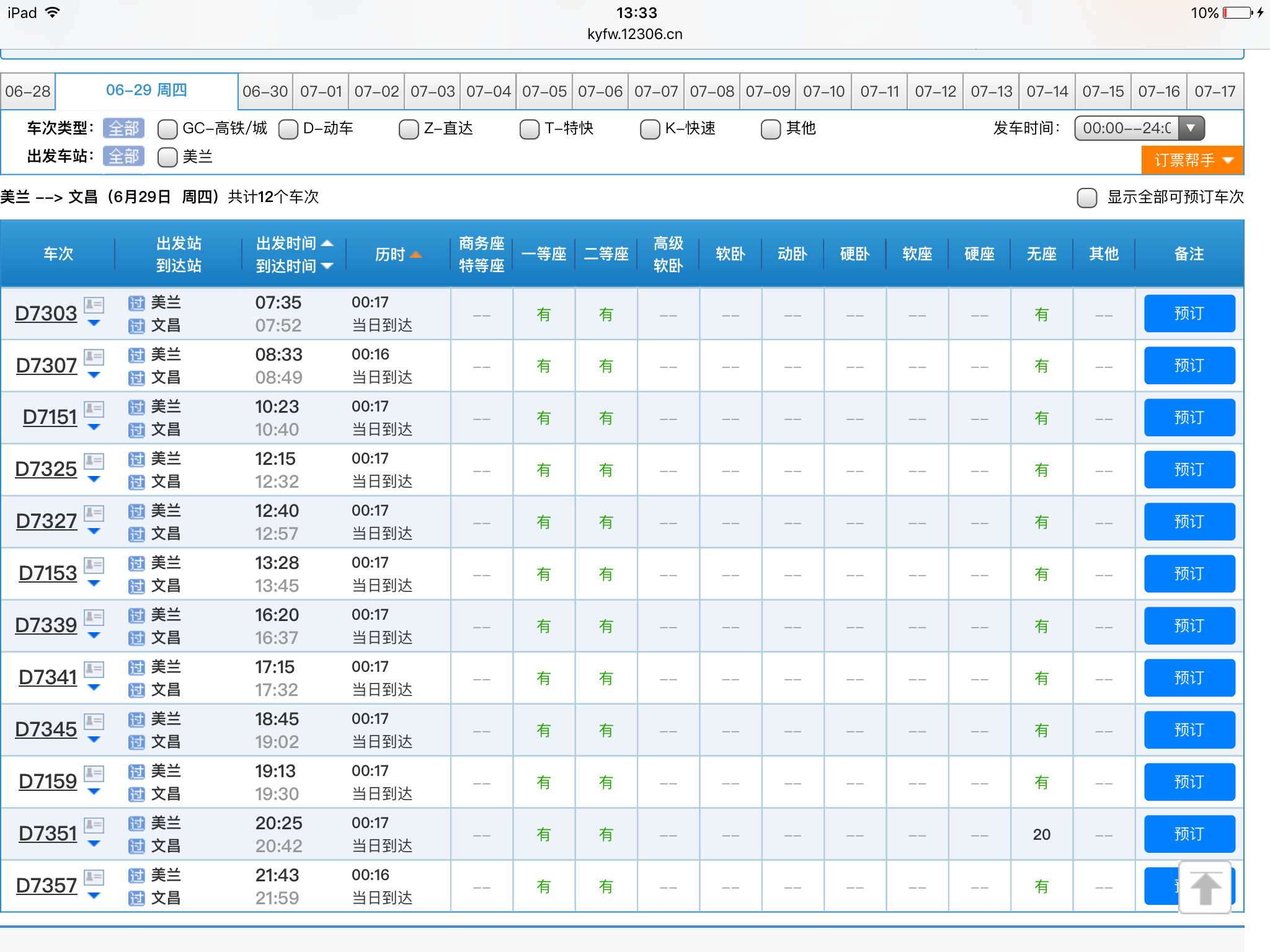1270x952 pixels.
Task: Check the 其他 train type box
Action: point(771,129)
